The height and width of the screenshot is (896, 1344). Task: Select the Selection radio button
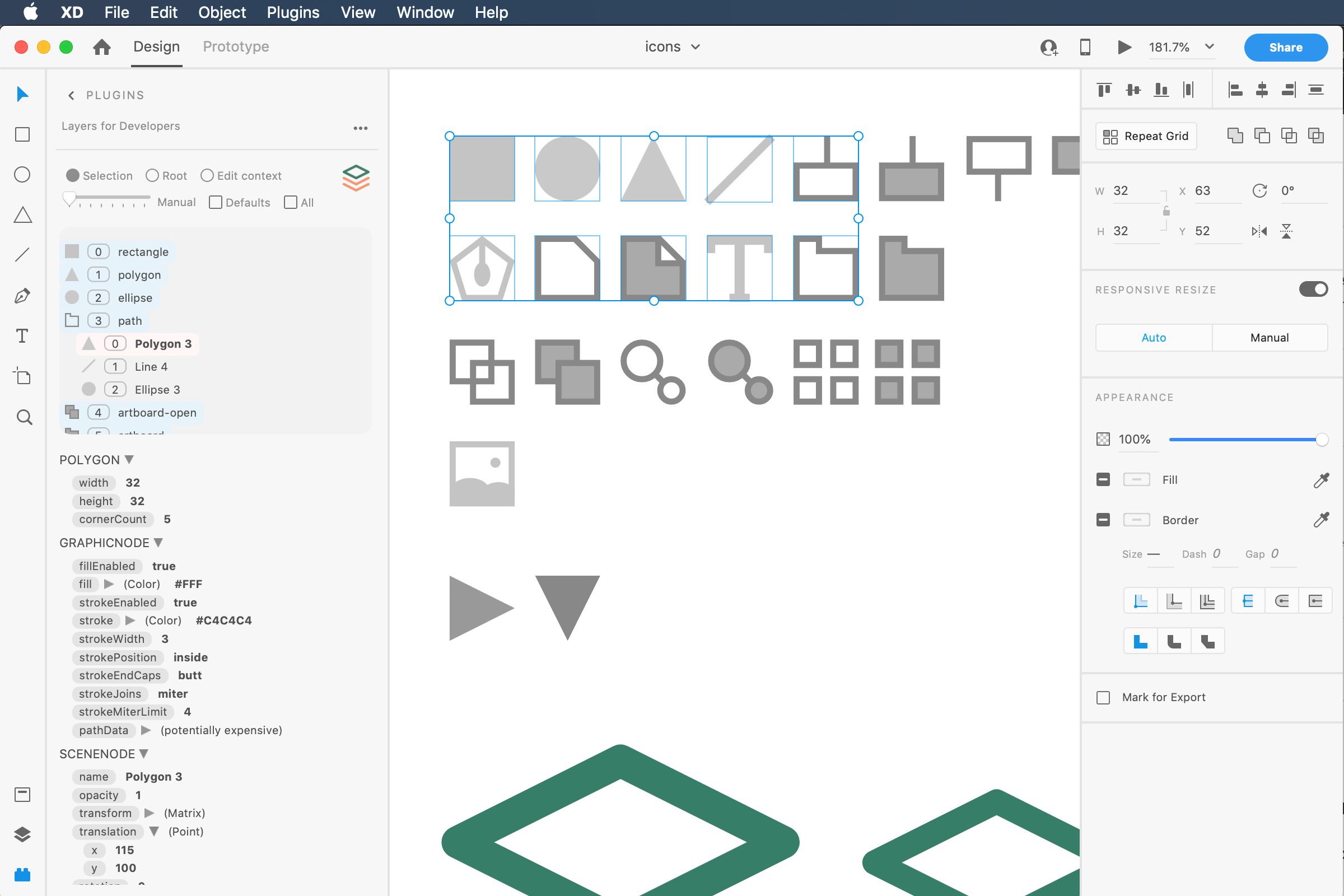point(73,175)
